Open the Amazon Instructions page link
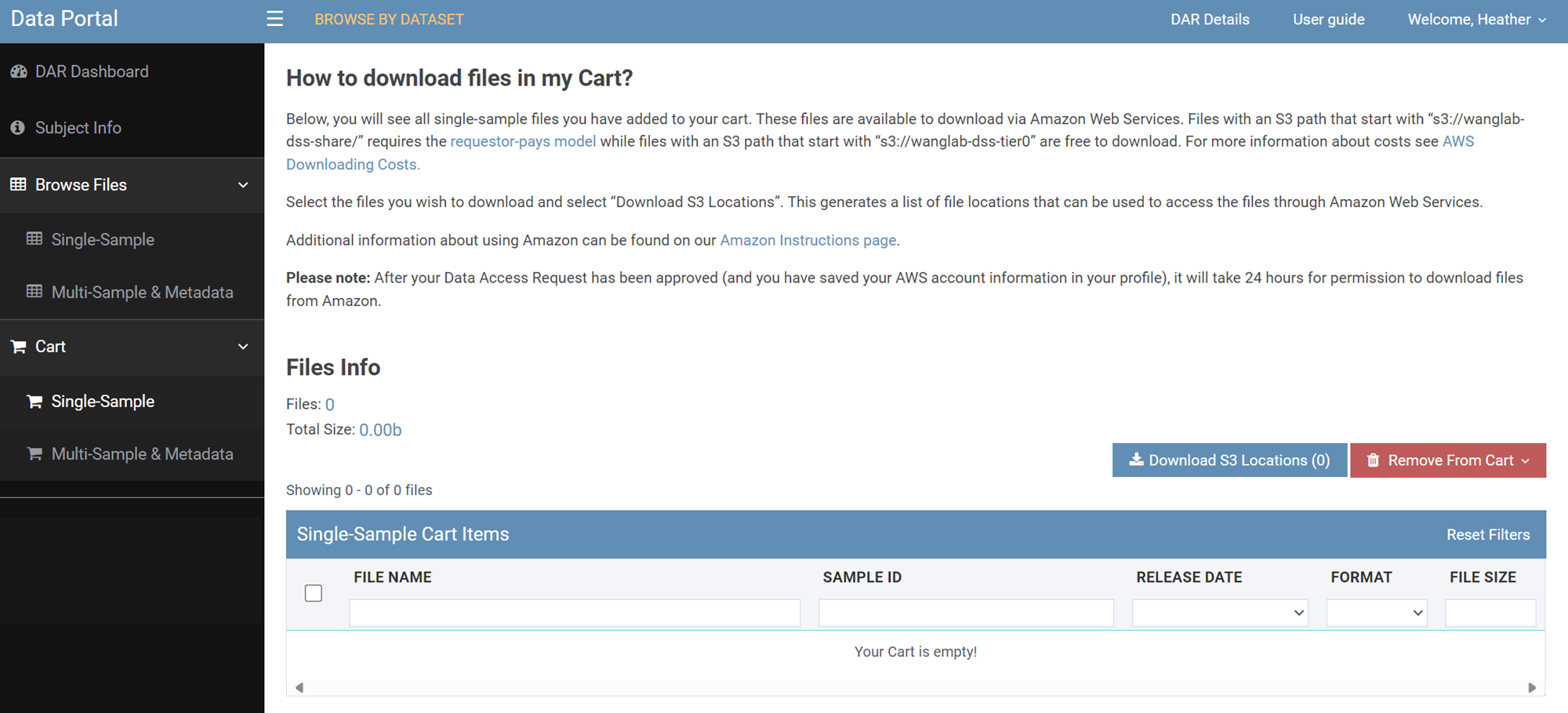The height and width of the screenshot is (713, 1568). pyautogui.click(x=808, y=240)
